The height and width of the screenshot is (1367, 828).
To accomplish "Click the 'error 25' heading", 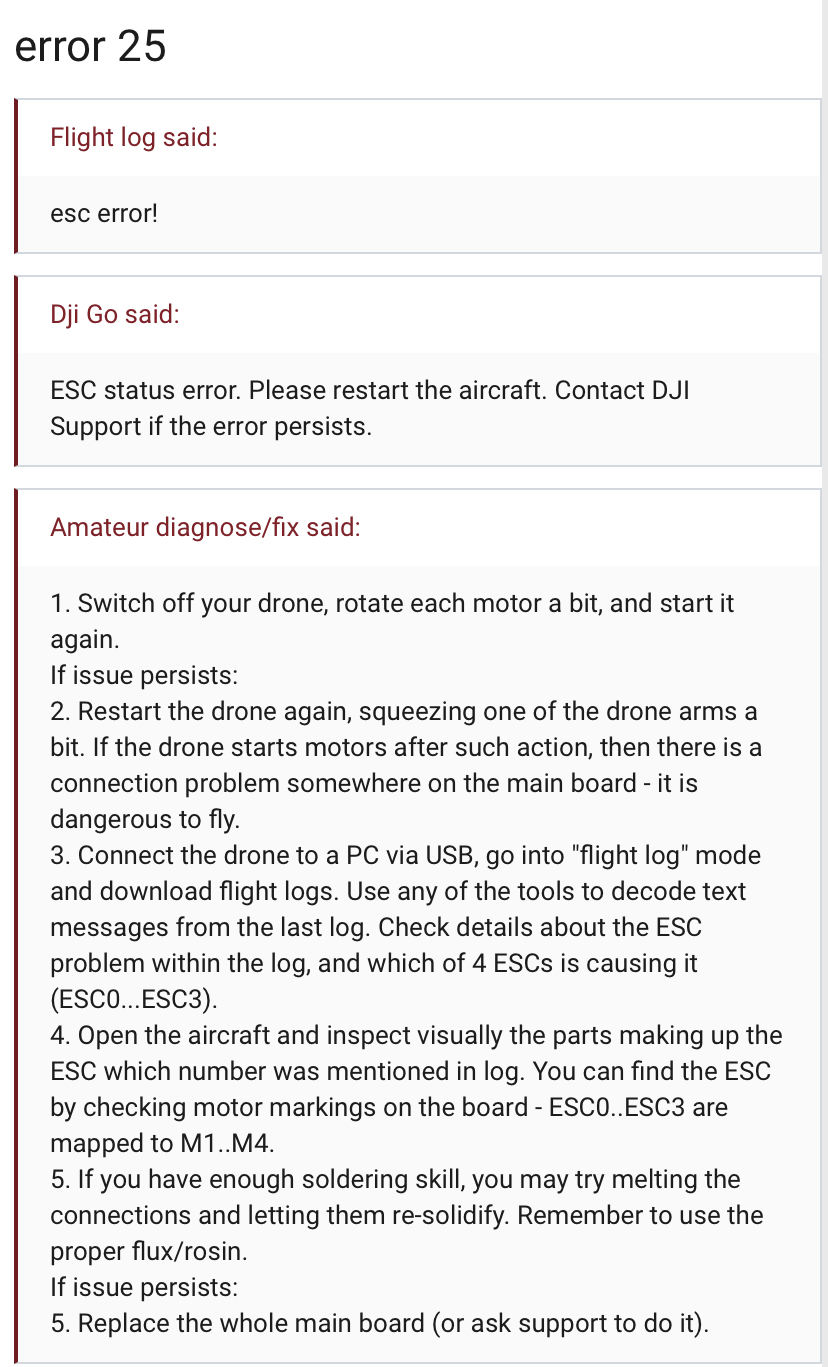I will click(90, 45).
